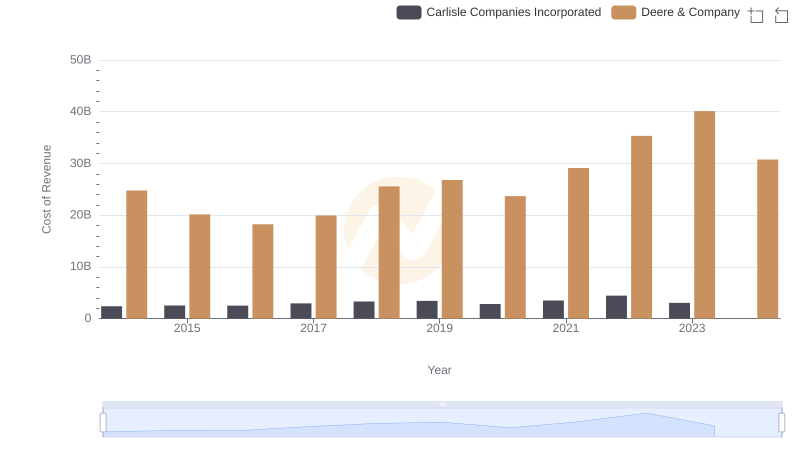Click the 2021 x-axis label
This screenshot has height=461, width=800.
566,328
